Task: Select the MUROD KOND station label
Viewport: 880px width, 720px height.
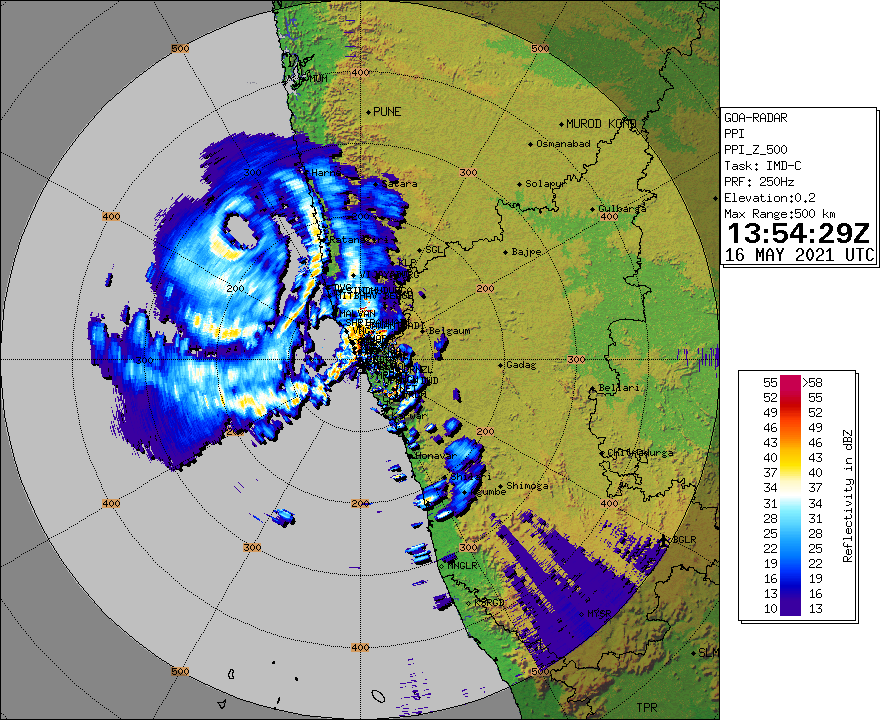Action: point(601,123)
